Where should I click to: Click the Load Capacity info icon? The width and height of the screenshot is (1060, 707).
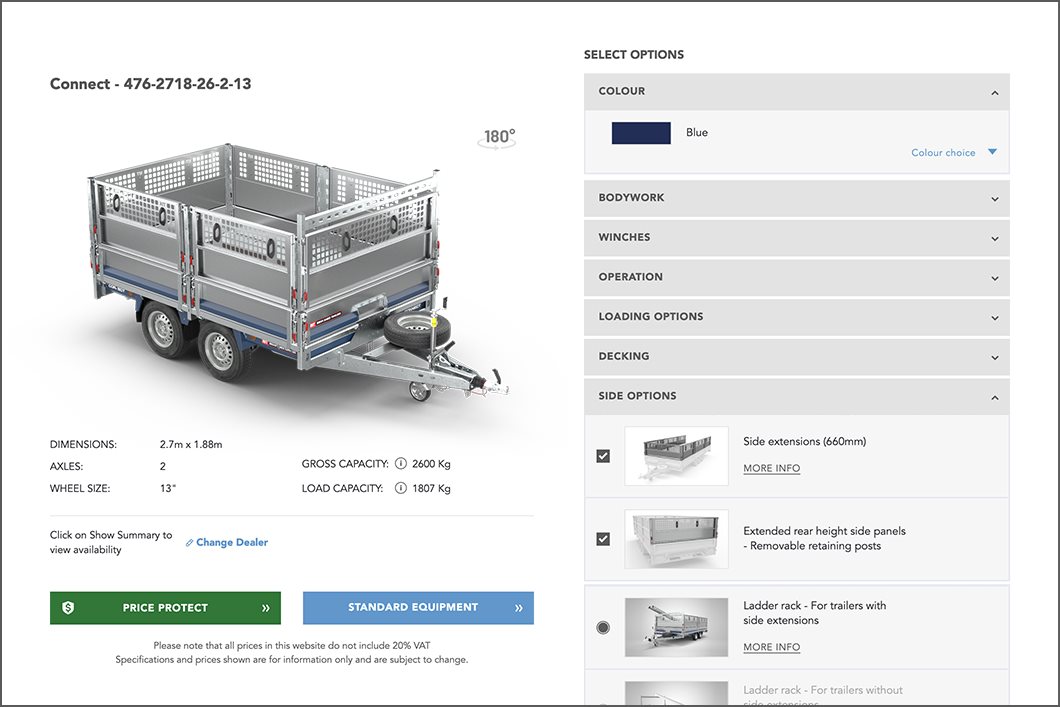(x=401, y=488)
